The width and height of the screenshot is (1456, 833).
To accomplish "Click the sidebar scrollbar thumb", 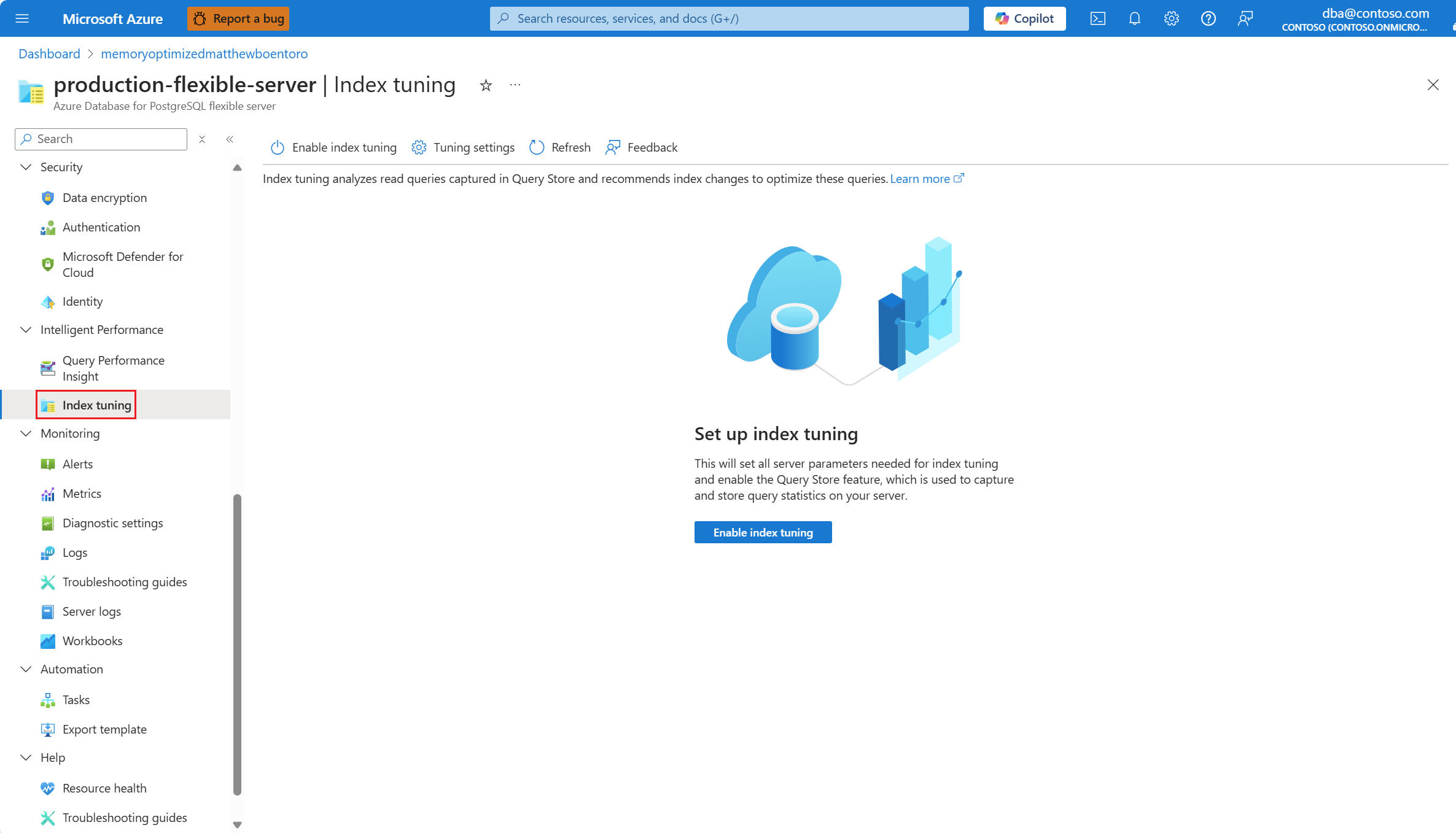I will (237, 645).
